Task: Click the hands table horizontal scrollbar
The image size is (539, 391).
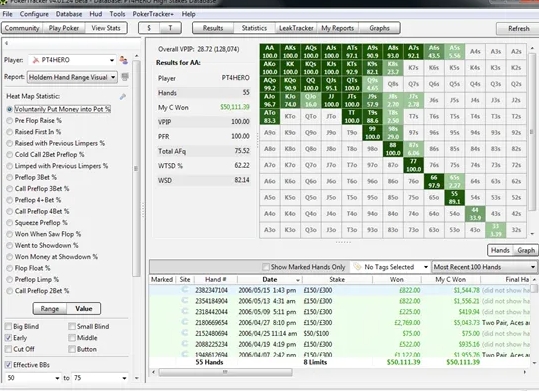Action: pos(225,372)
